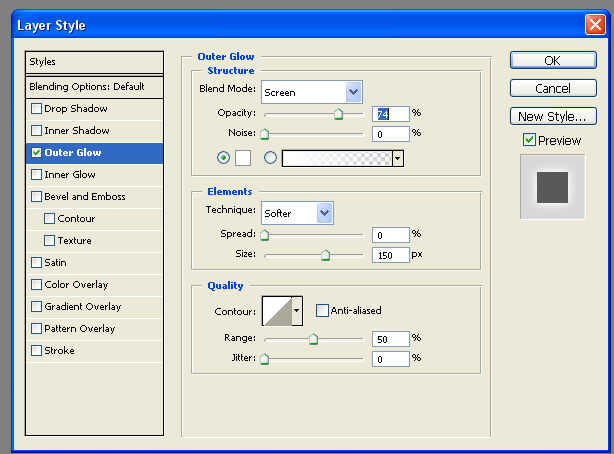614x454 pixels.
Task: Select the Gradient Overlay label
Action: point(83,306)
